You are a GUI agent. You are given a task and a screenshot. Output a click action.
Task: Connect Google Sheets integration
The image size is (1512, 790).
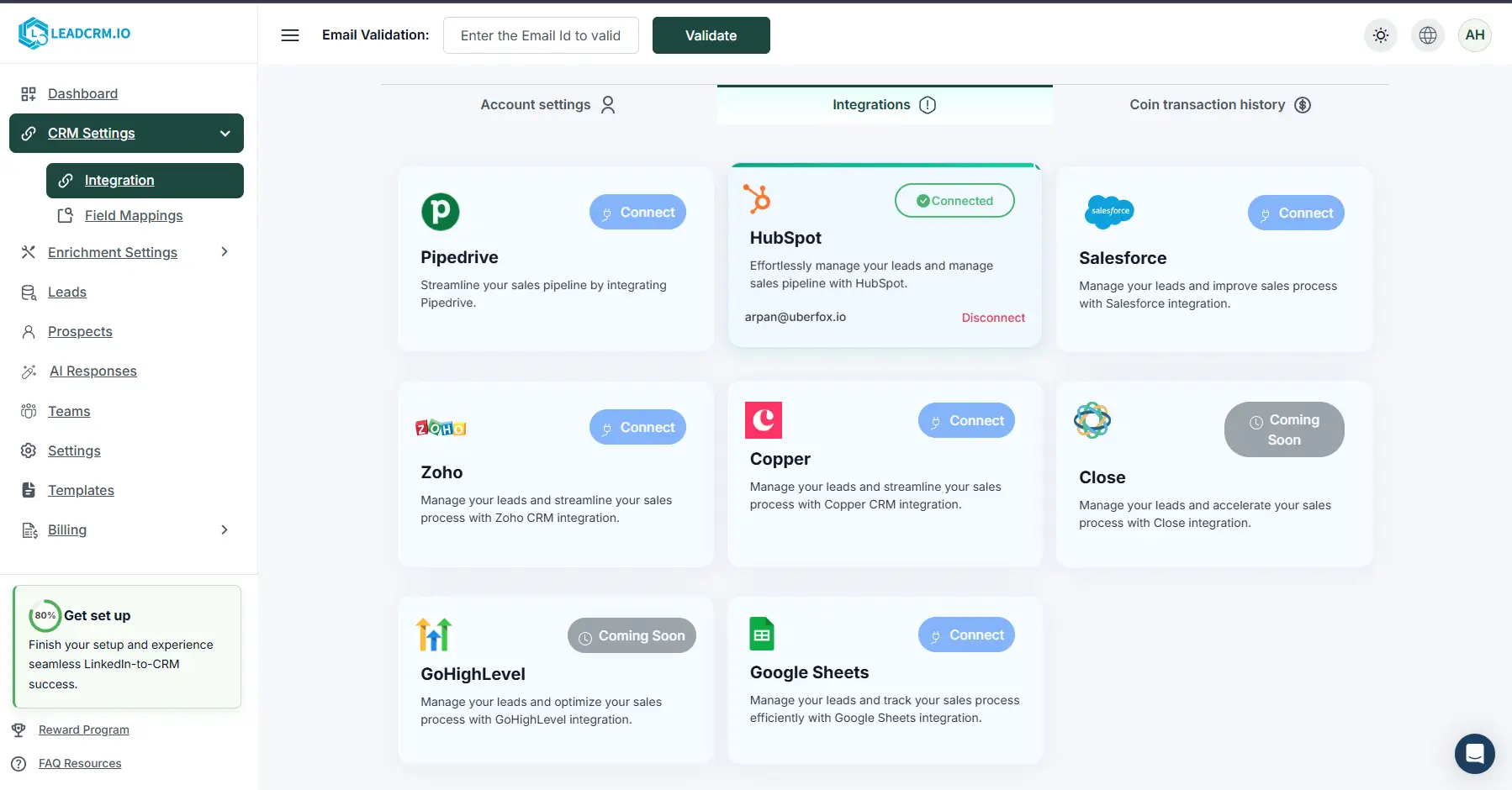pos(966,635)
